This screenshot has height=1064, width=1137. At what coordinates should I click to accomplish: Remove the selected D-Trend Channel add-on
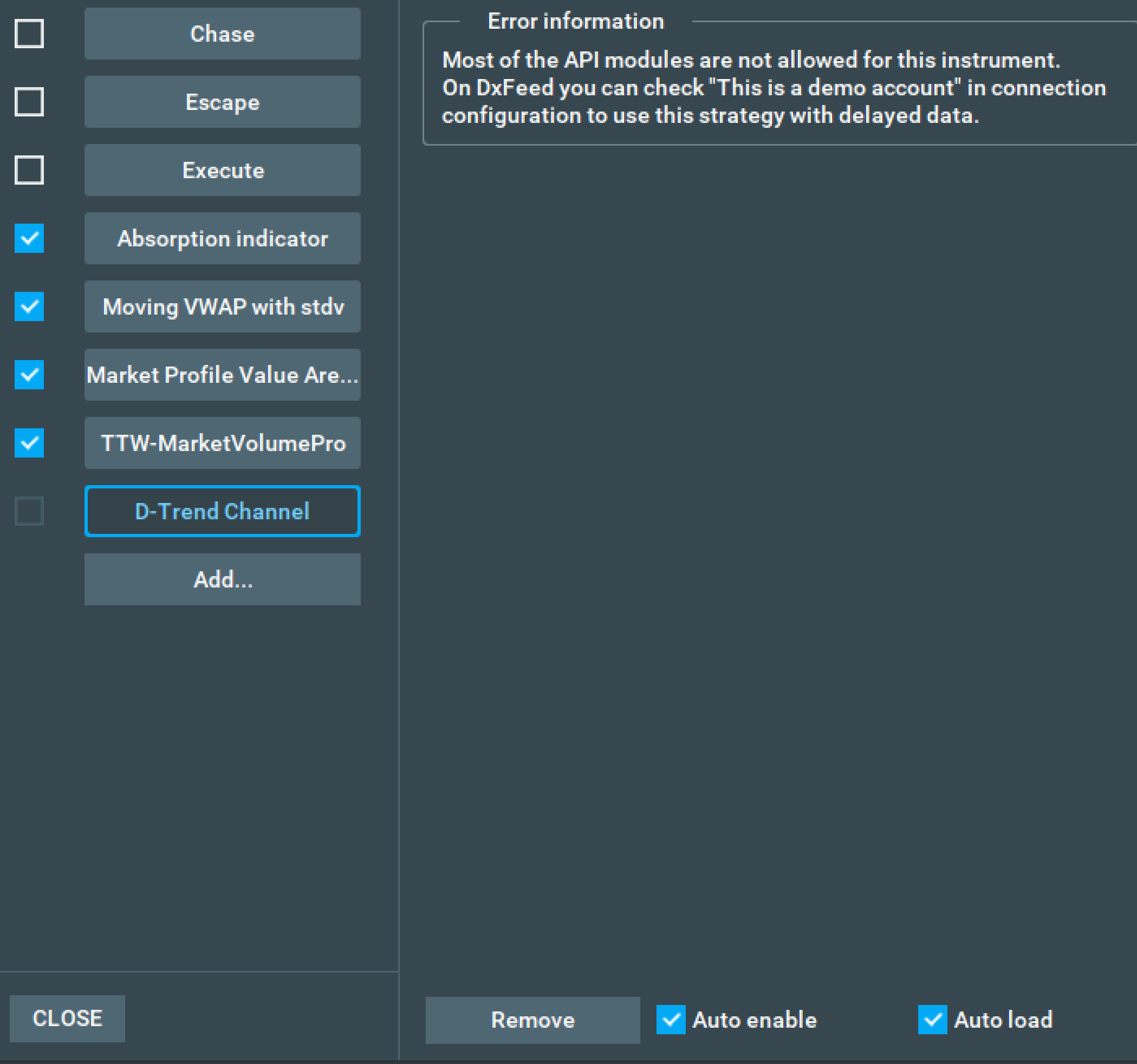(532, 1020)
